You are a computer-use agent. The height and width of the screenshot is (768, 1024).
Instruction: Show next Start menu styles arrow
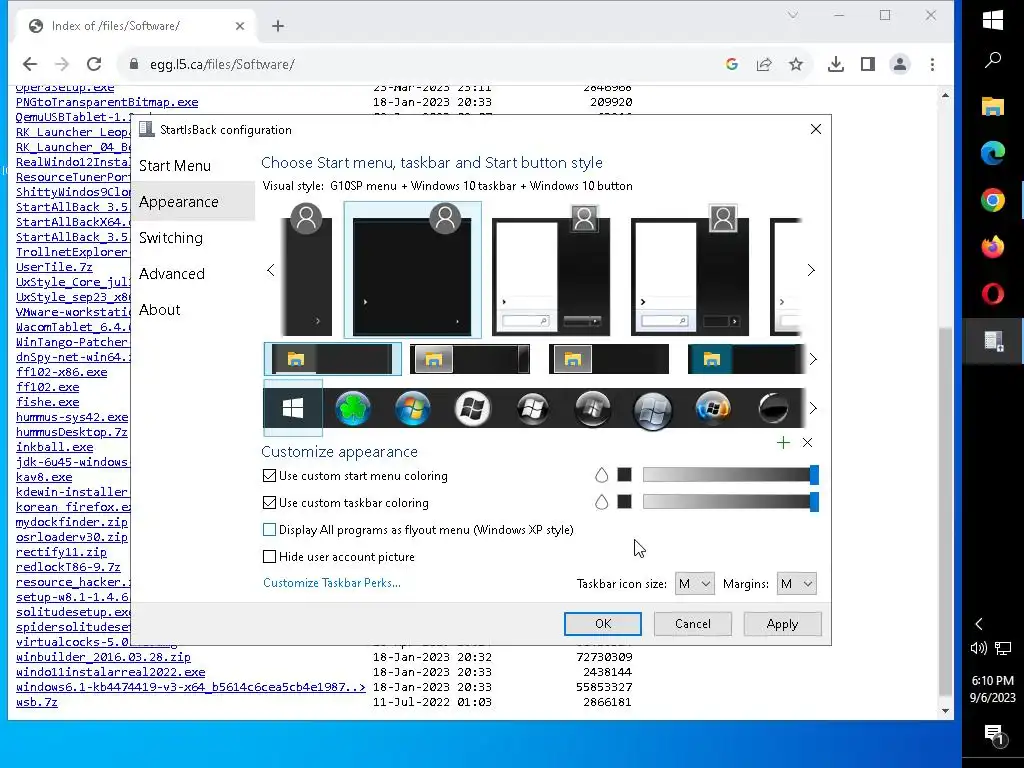(x=811, y=270)
